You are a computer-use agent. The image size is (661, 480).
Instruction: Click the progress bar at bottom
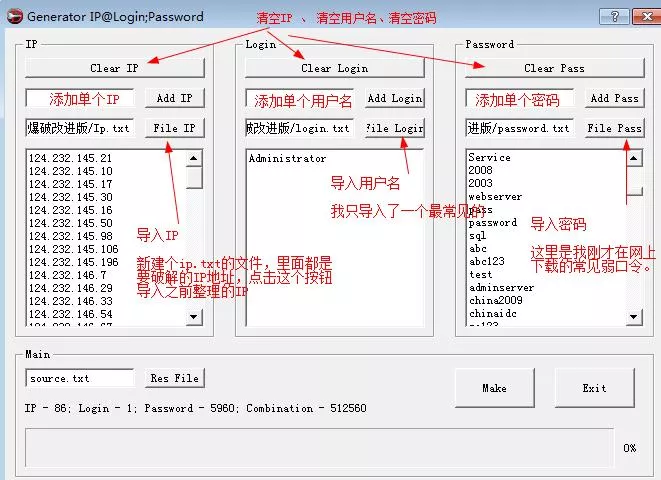click(x=319, y=448)
